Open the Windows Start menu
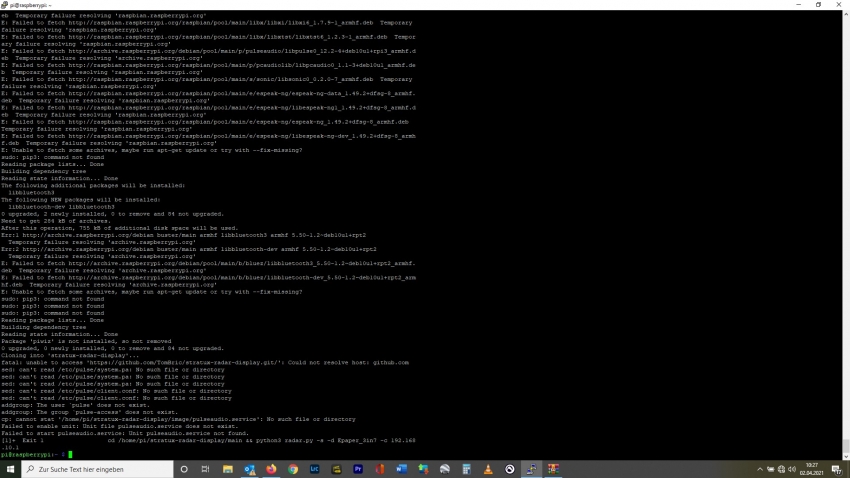Viewport: 850px width, 478px height. 10,469
